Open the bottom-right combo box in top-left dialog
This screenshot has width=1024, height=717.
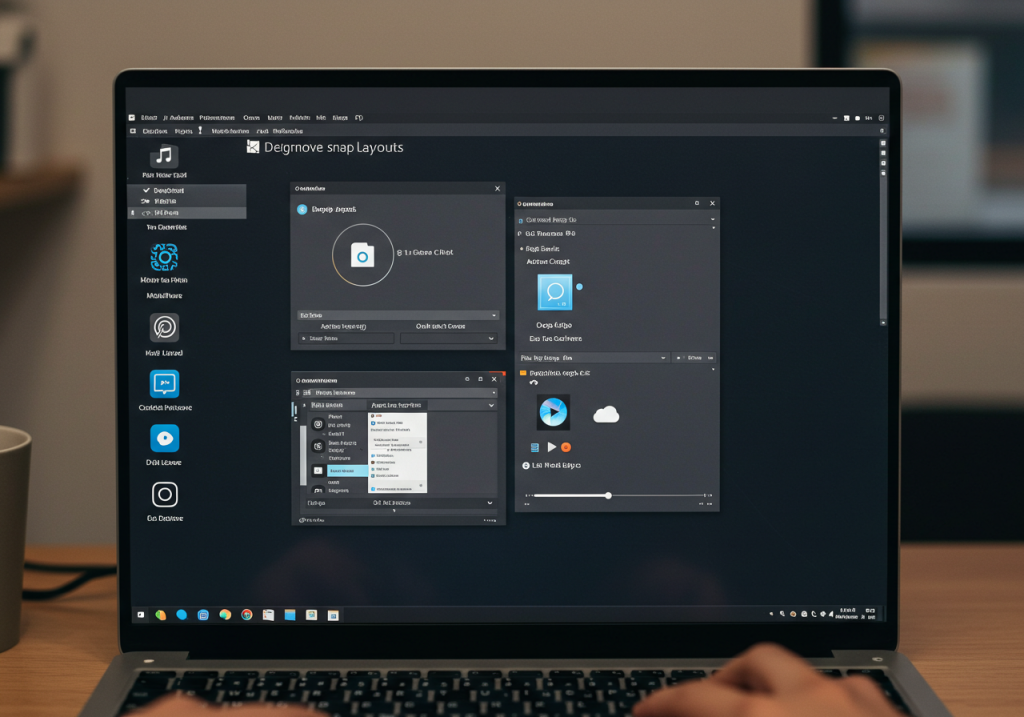[448, 339]
